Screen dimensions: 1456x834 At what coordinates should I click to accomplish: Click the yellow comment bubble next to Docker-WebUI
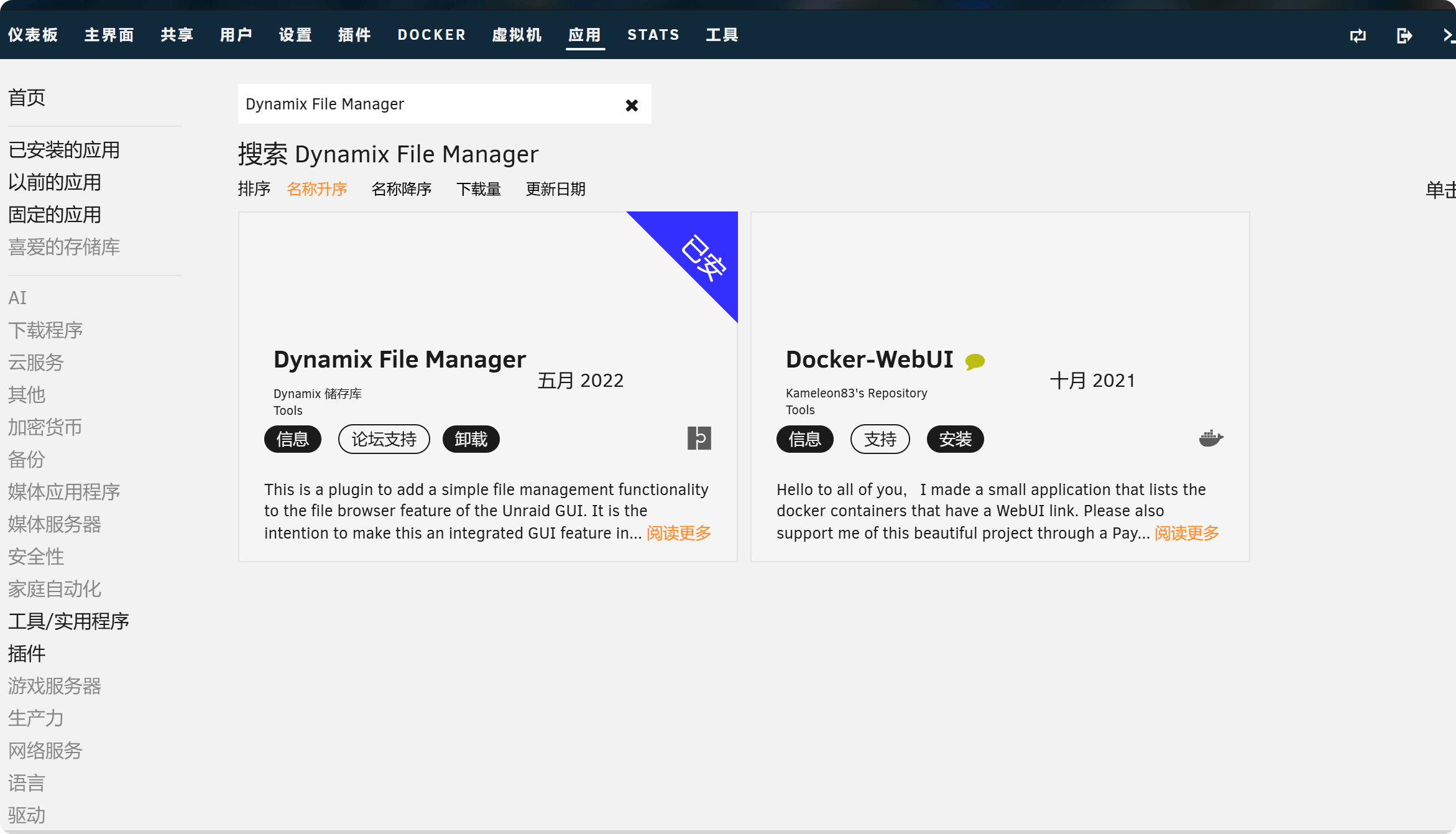click(x=974, y=361)
